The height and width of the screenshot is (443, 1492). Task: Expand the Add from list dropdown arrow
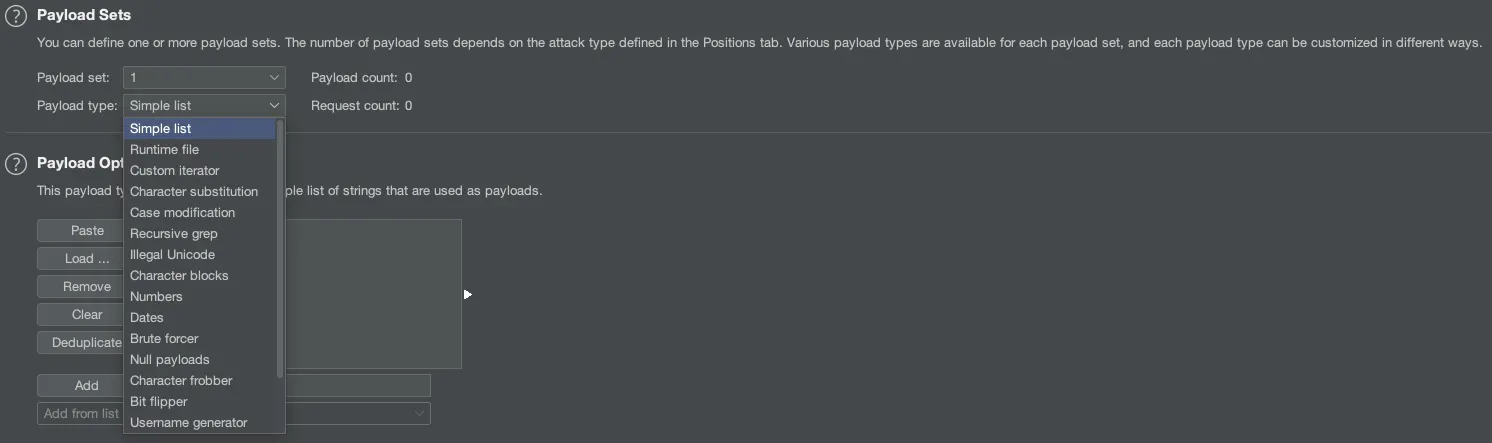[419, 413]
